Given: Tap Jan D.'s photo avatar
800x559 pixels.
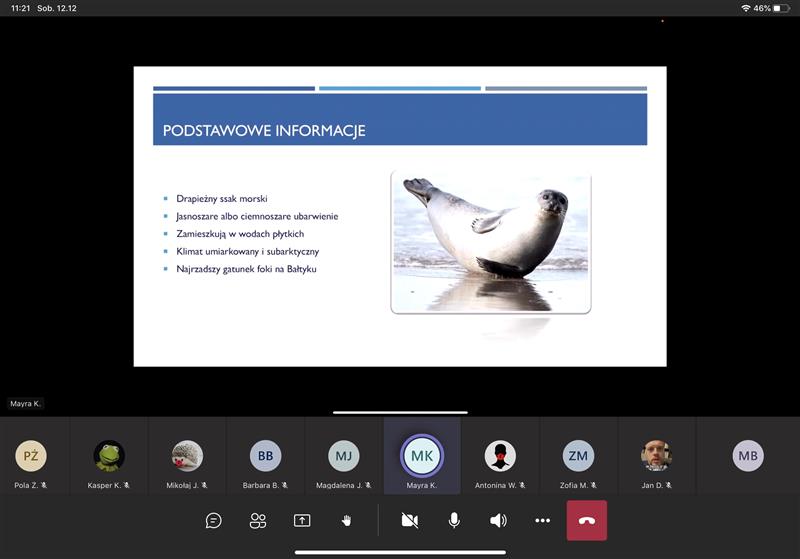Looking at the screenshot, I should [656, 456].
